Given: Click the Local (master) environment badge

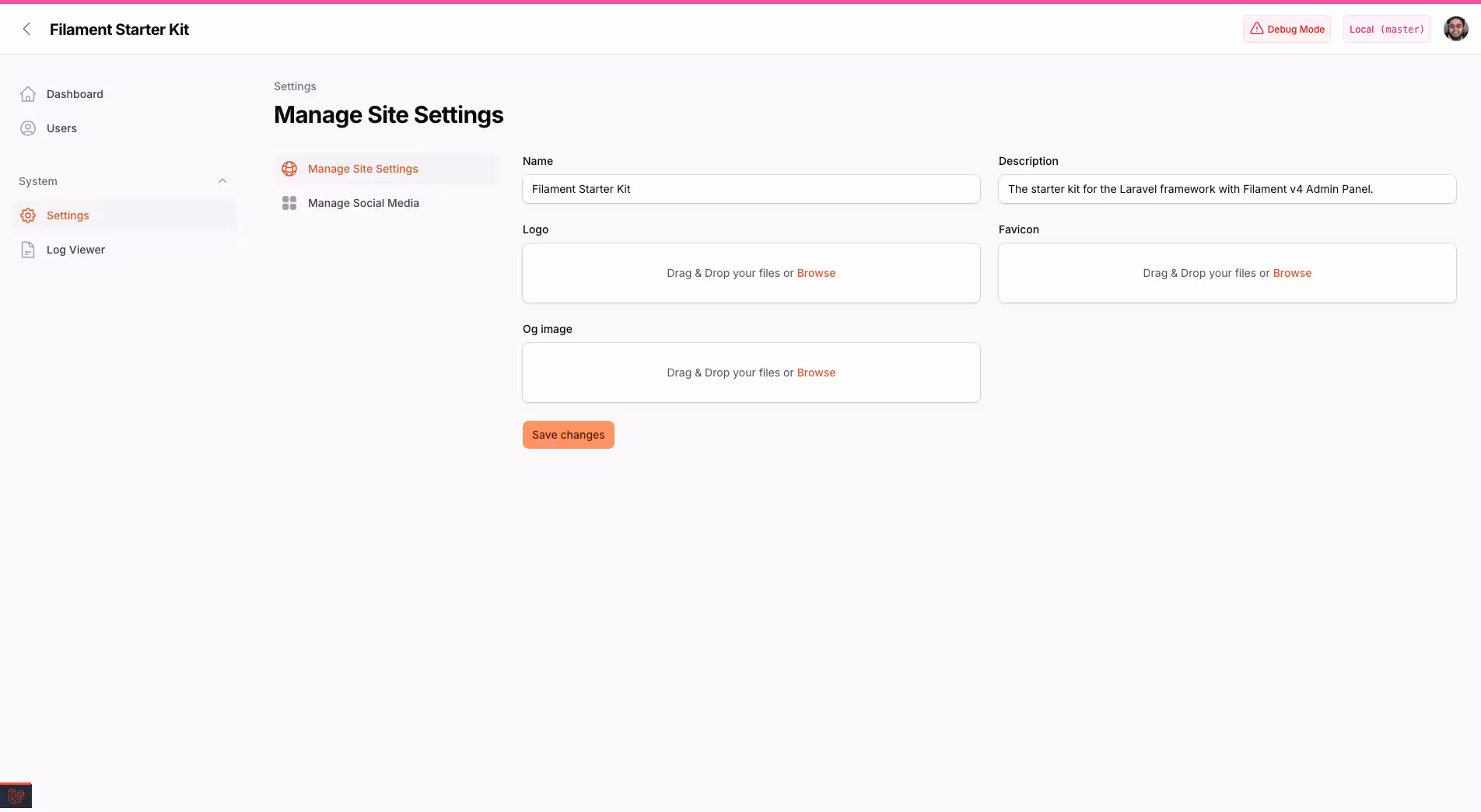Looking at the screenshot, I should click(x=1387, y=29).
